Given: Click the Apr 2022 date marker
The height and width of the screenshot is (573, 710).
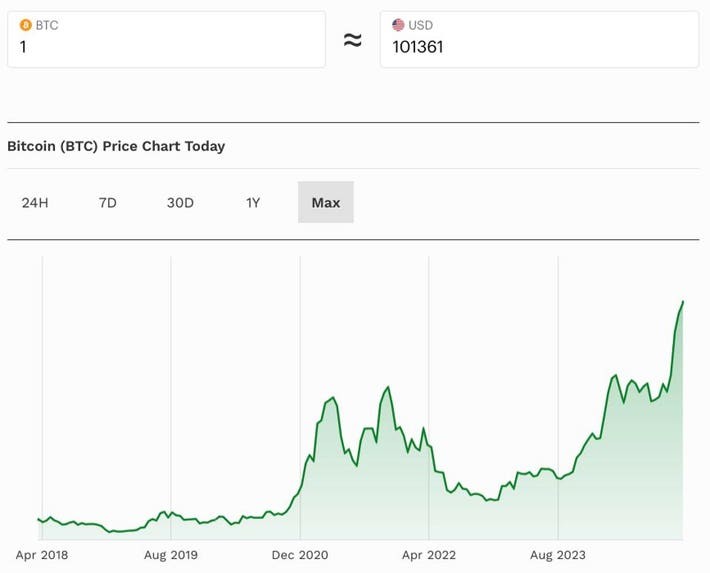Looking at the screenshot, I should coord(429,554).
